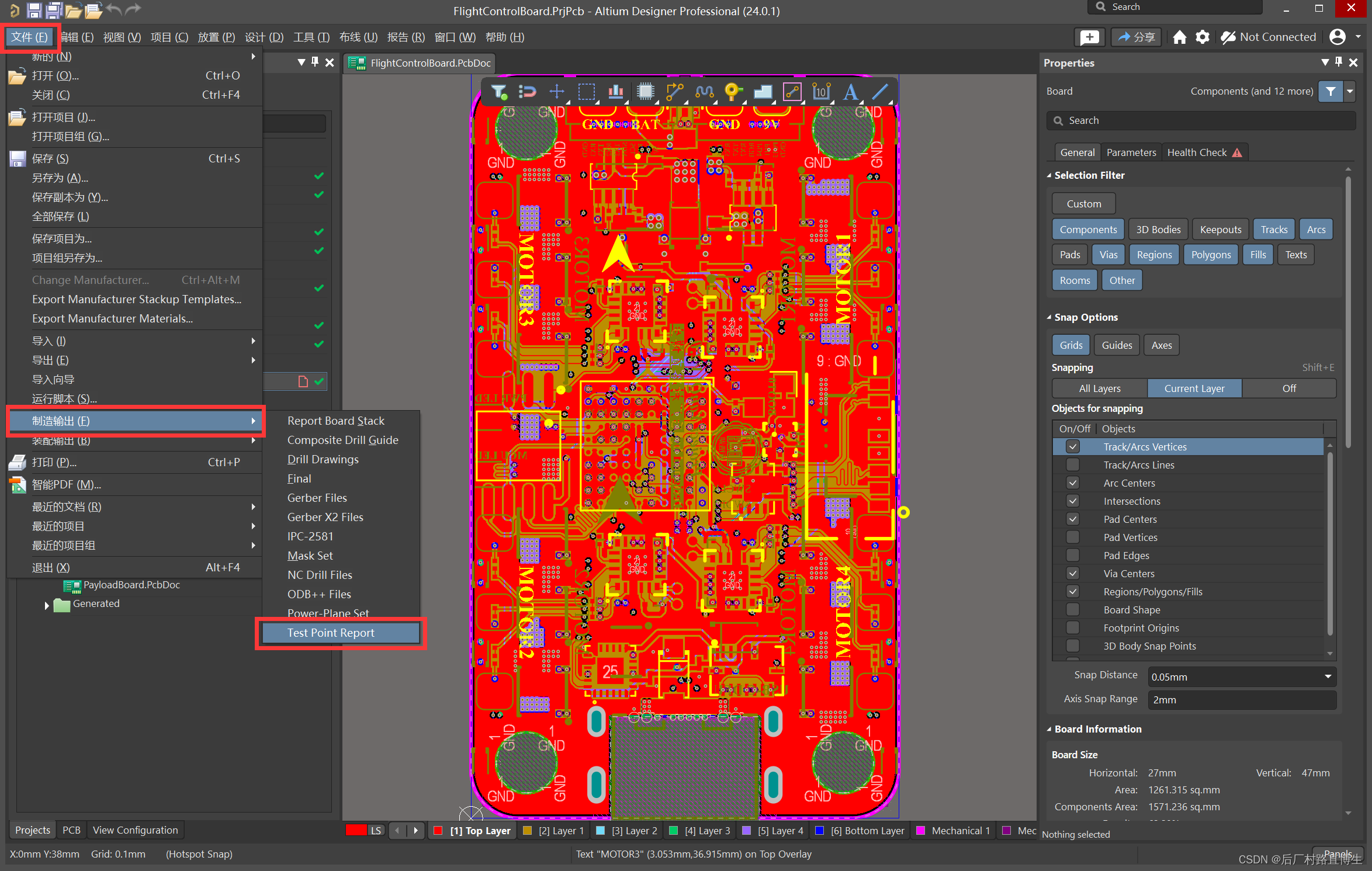Select the Place Component chip icon
Image resolution: width=1372 pixels, height=871 pixels.
[646, 92]
